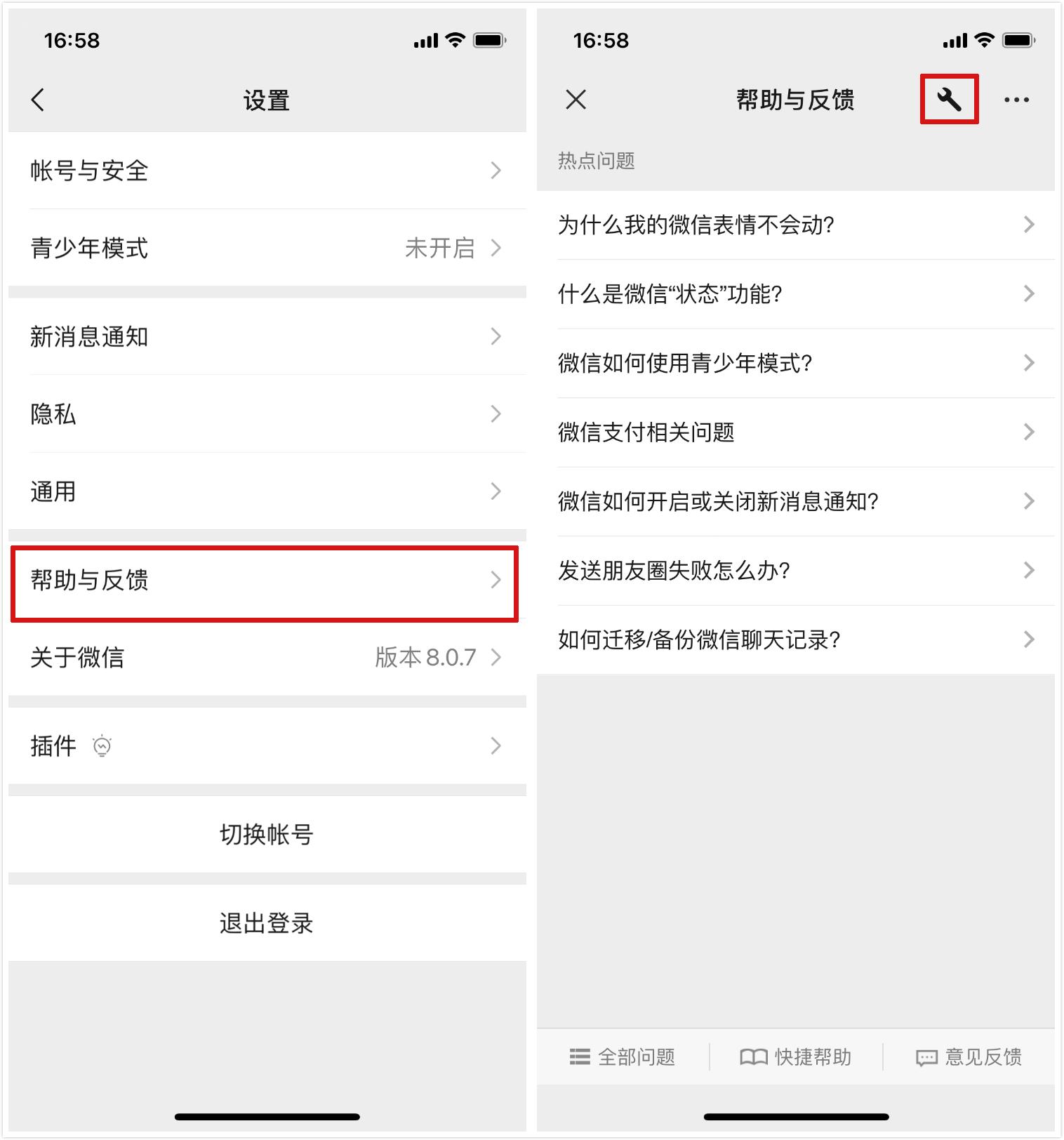Open 帮助与反馈 settings row
The height and width of the screenshot is (1140, 1064).
coord(267,580)
